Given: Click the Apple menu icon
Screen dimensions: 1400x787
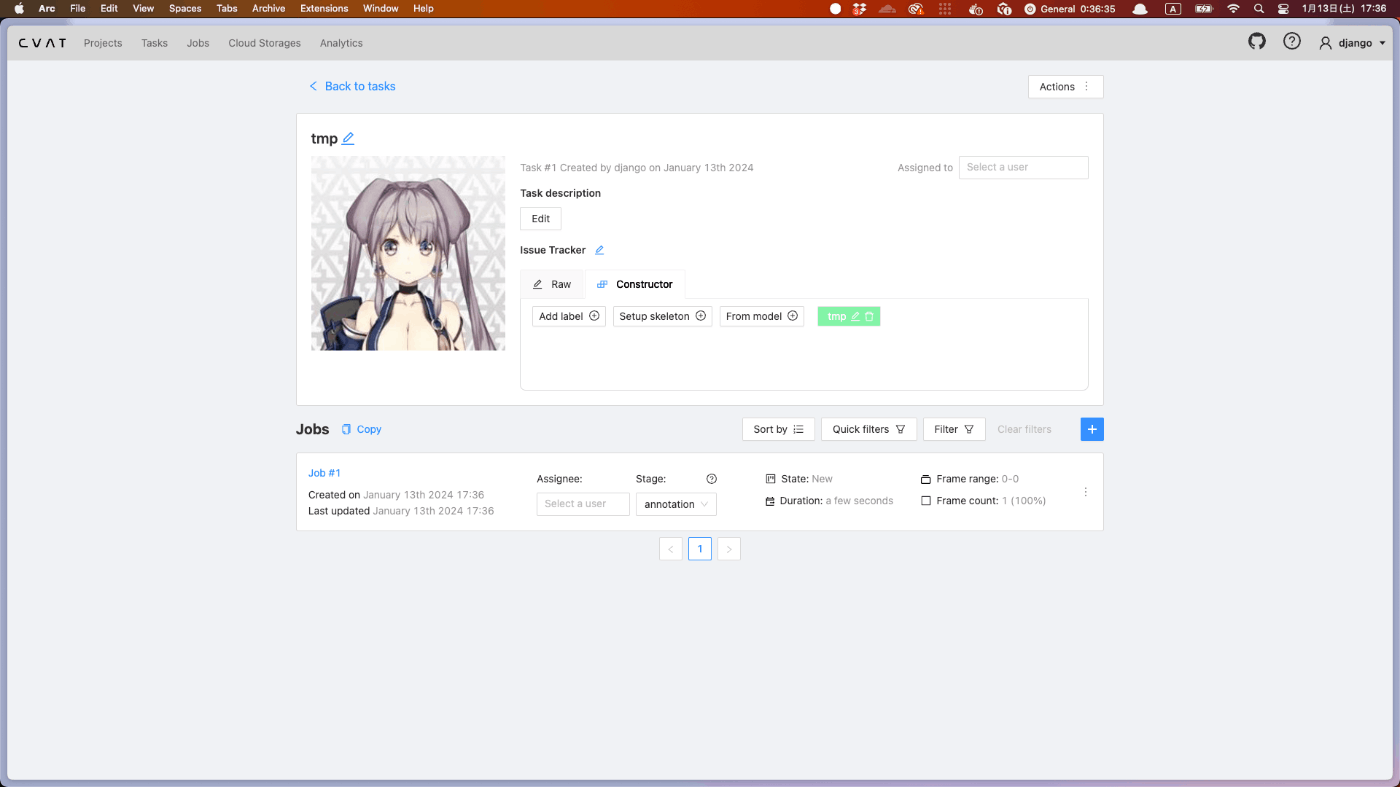Looking at the screenshot, I should pyautogui.click(x=19, y=8).
